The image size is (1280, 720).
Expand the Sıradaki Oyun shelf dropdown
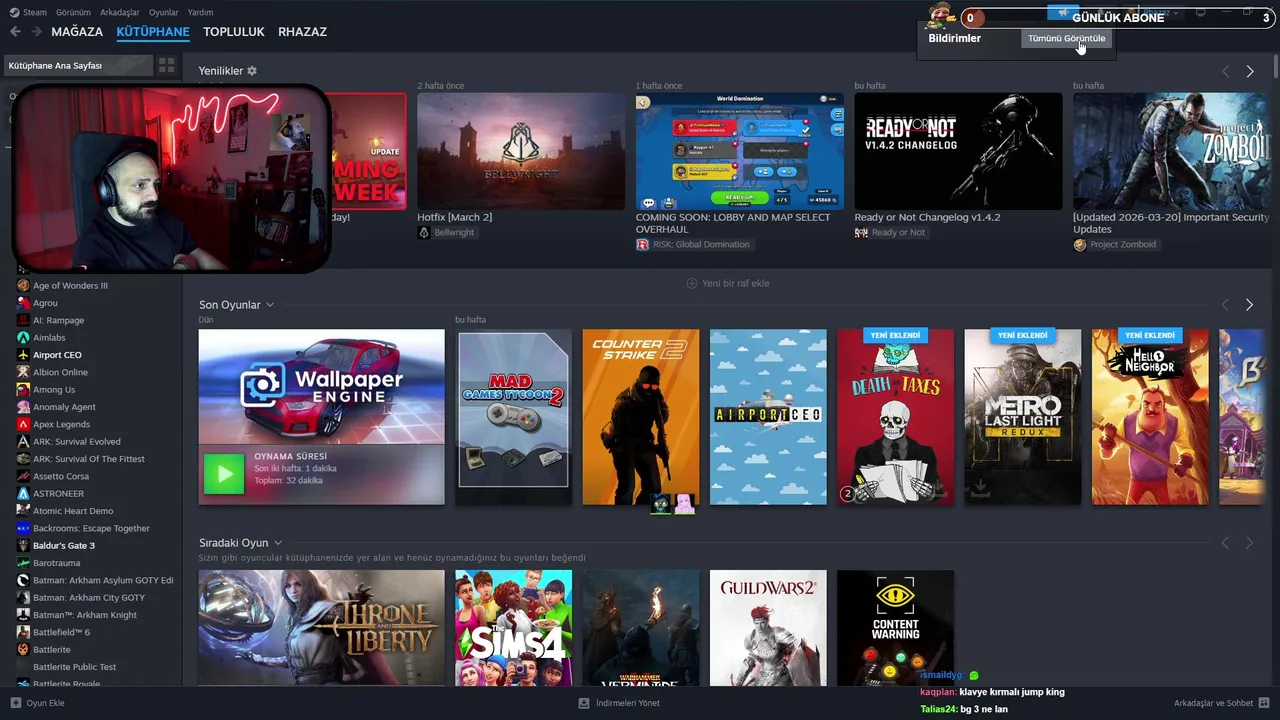[278, 543]
